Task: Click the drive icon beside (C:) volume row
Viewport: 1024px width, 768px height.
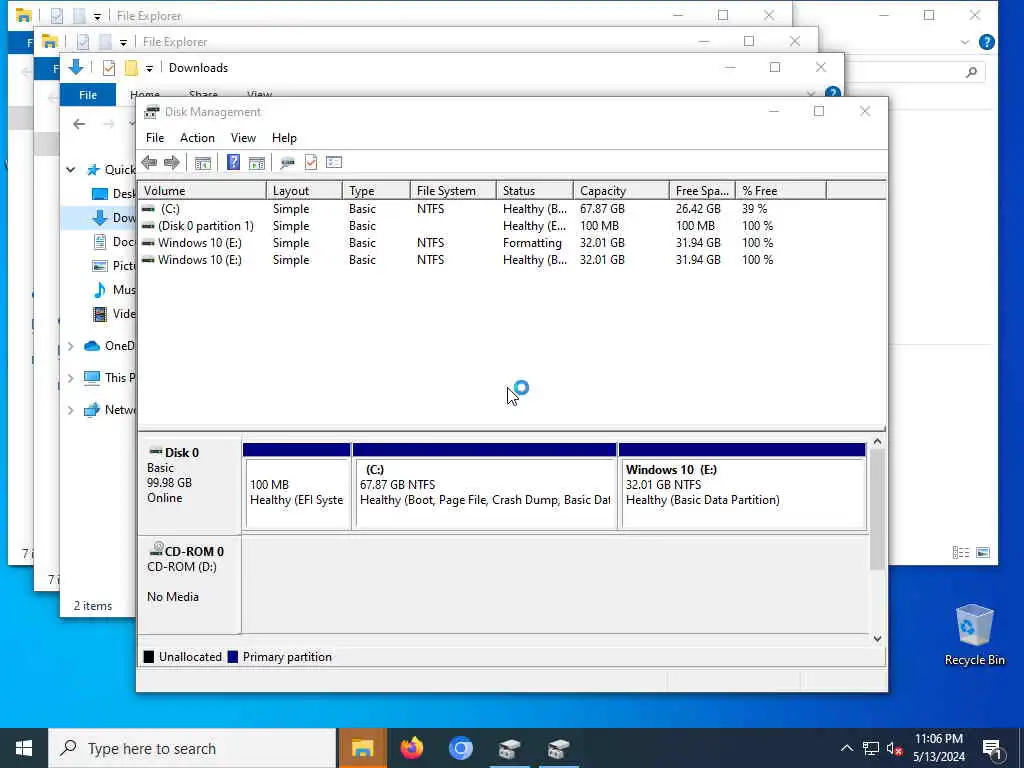Action: coord(148,209)
